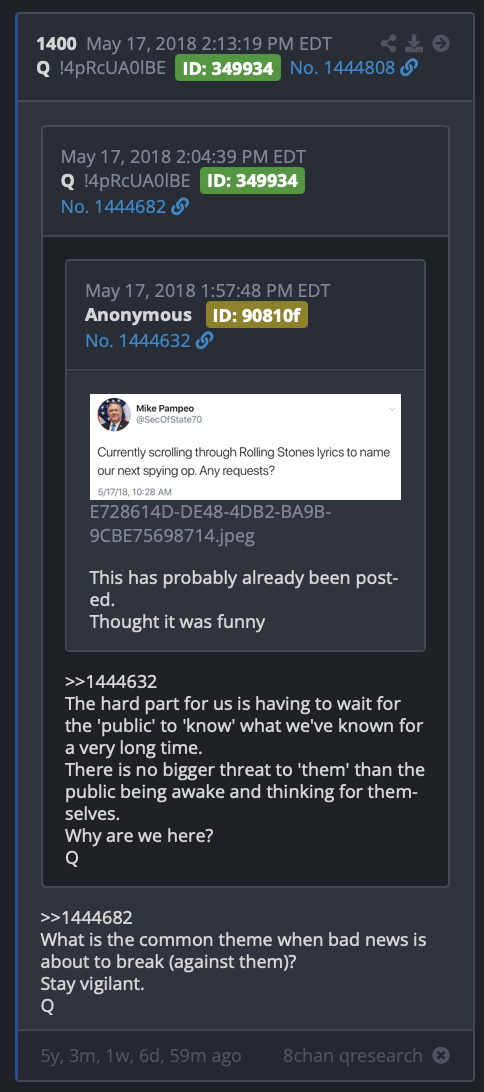Click the 8chan qresearch board label
484x1092 pixels.
point(352,1055)
